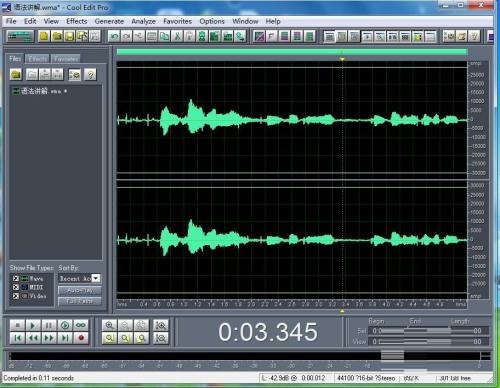The image size is (500, 388).
Task: Zoom out full both axes
Action: [141, 325]
